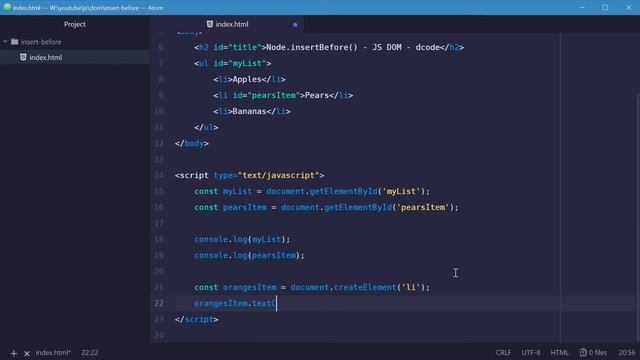Click the 'const pearsItem' declaration on line 16
Image resolution: width=640 pixels, height=360 pixels.
[230, 207]
